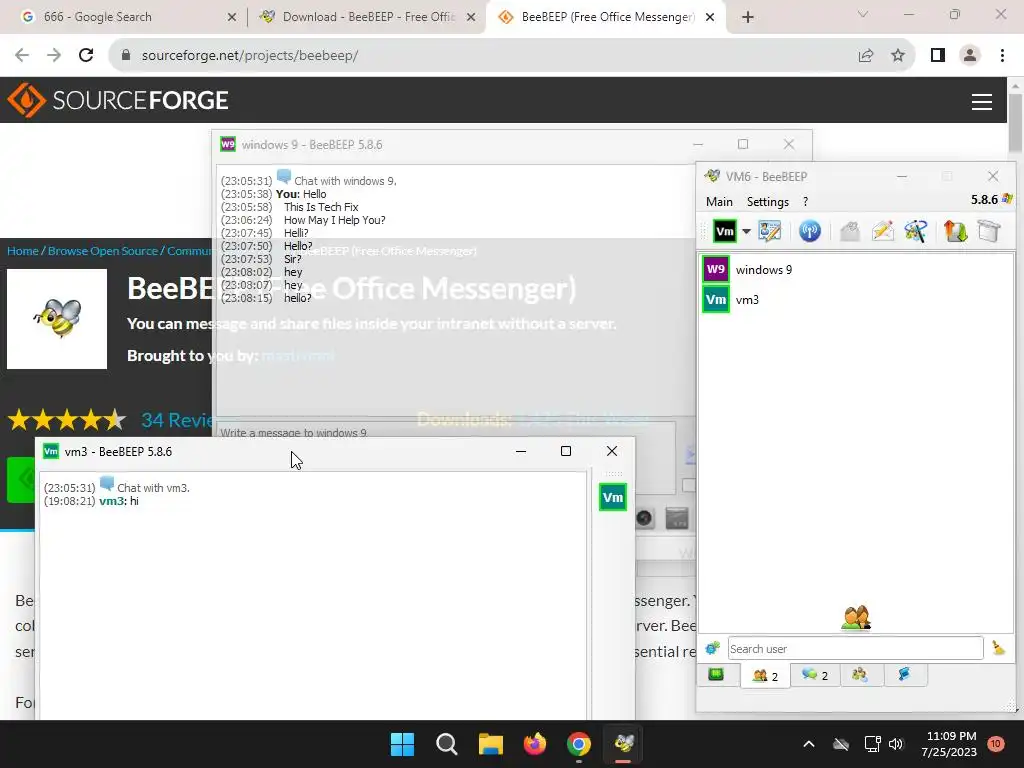Viewport: 1024px width, 768px height.
Task: Click the gray envelope icon in the toolbar
Action: pos(850,231)
